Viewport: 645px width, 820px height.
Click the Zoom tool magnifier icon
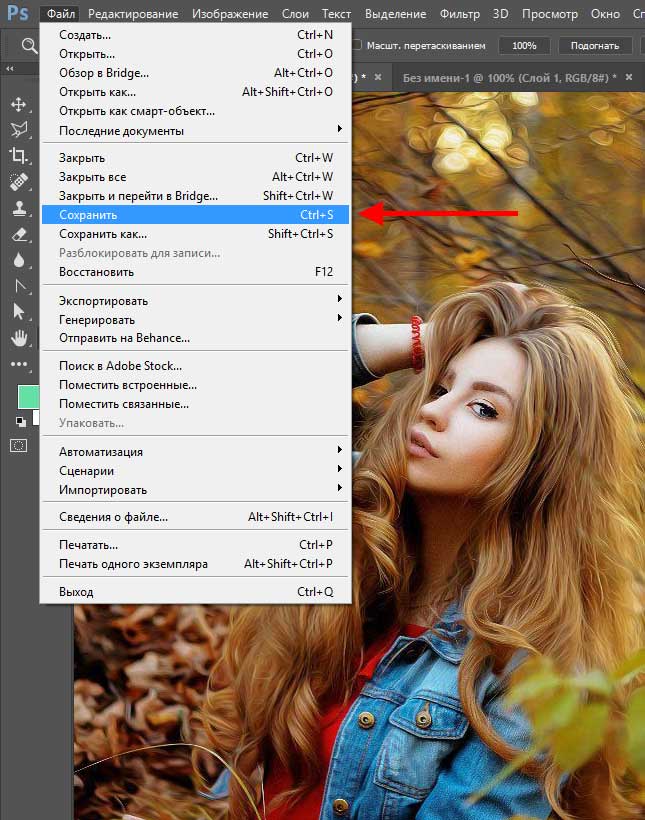pos(29,46)
